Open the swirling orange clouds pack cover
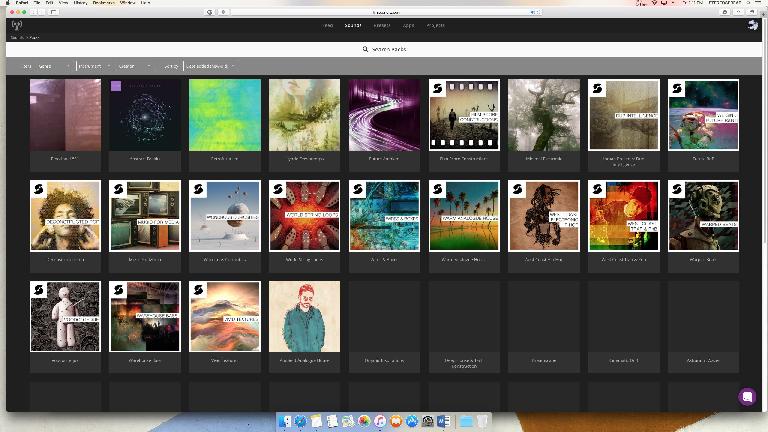Screen dimensions: 768x432 225,316
